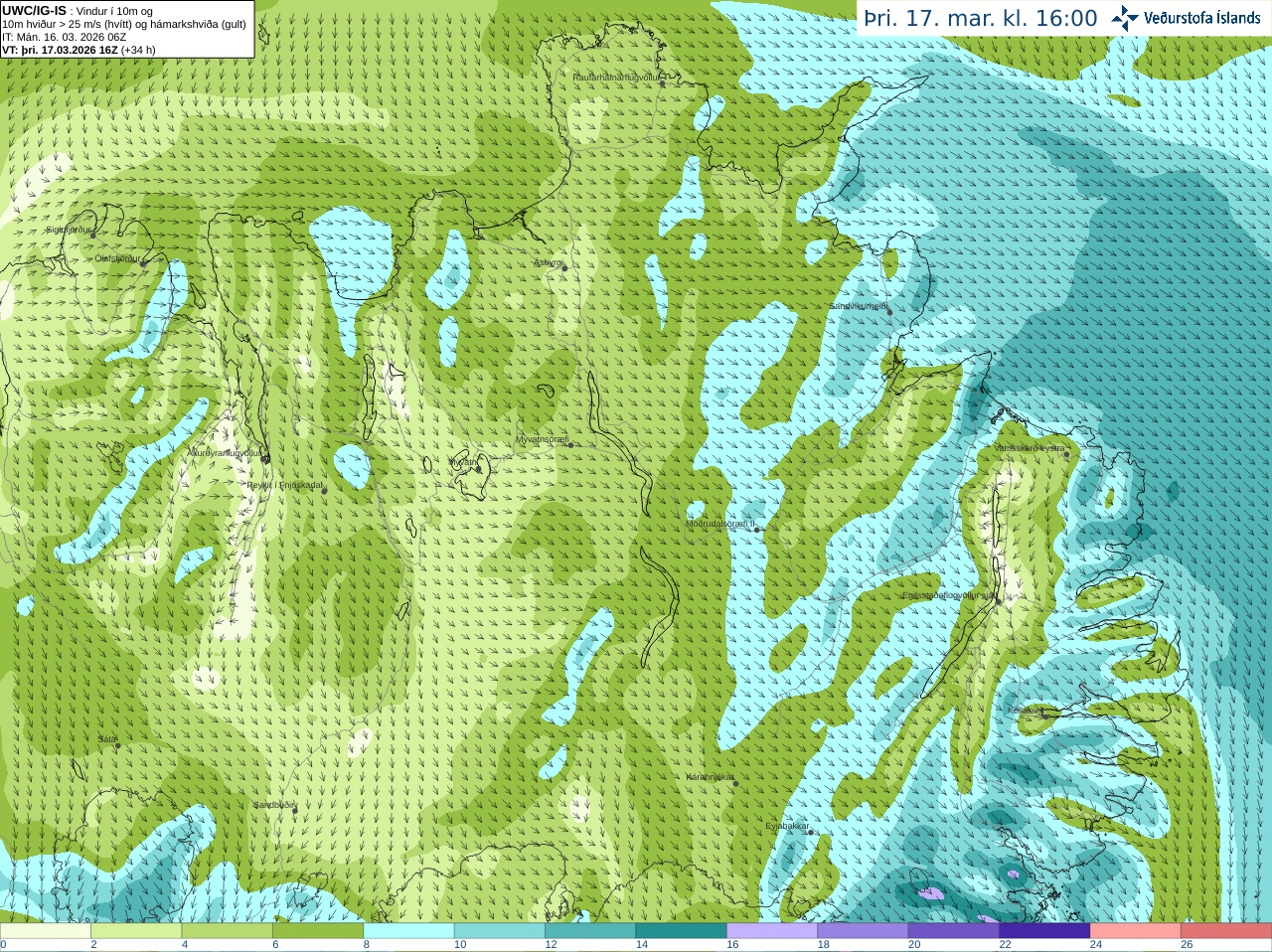1272x952 pixels.
Task: Click the Kárahnjúkar station label
Action: tap(710, 777)
